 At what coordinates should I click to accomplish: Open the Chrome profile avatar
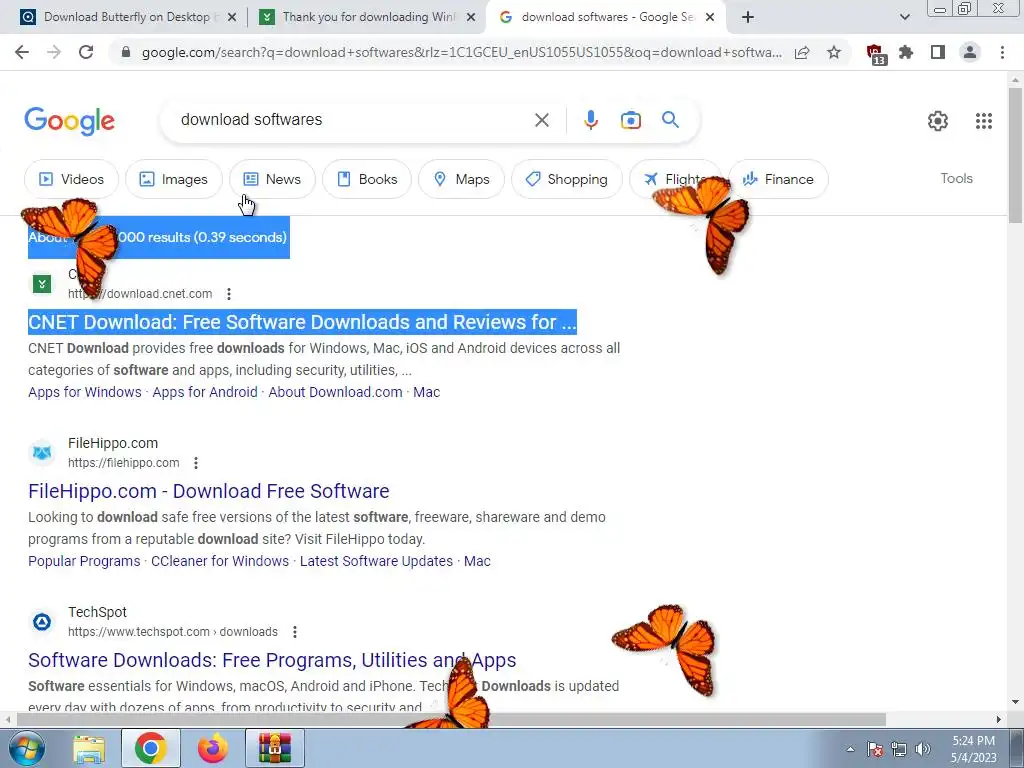pyautogui.click(x=970, y=52)
